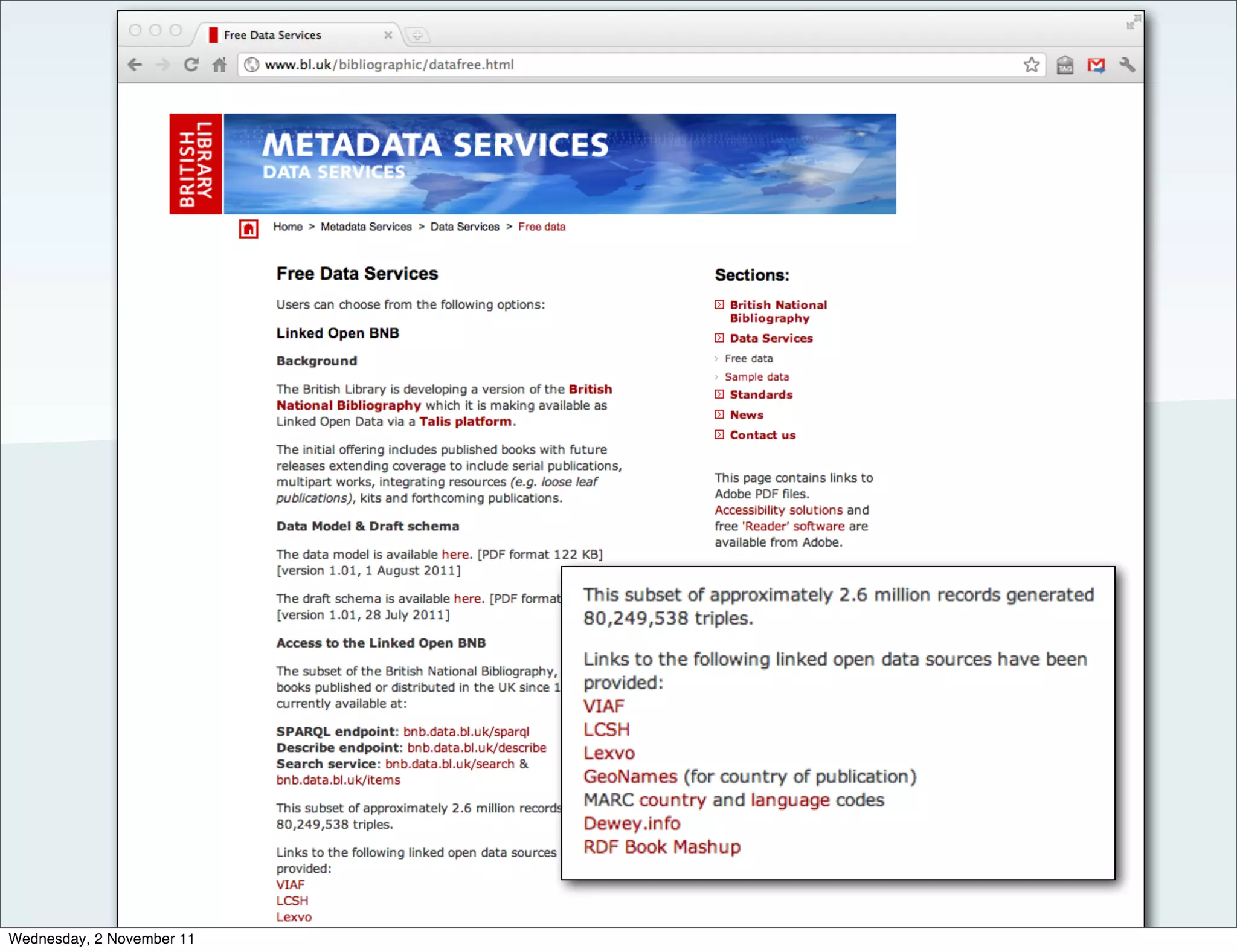Click the reload page icon
This screenshot has width=1237, height=952.
coord(191,65)
